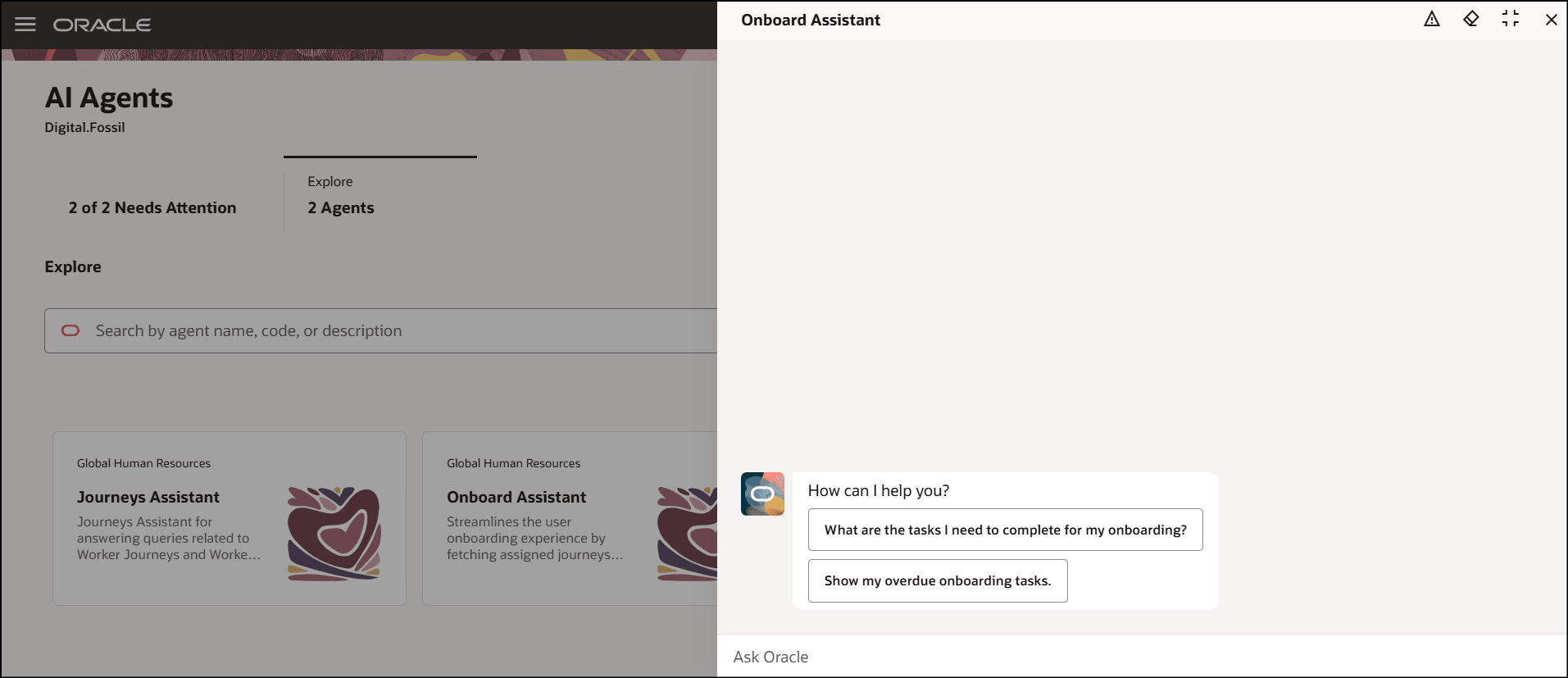Collapse the assistant panel from full screen
The width and height of the screenshot is (1568, 678).
tap(1511, 20)
